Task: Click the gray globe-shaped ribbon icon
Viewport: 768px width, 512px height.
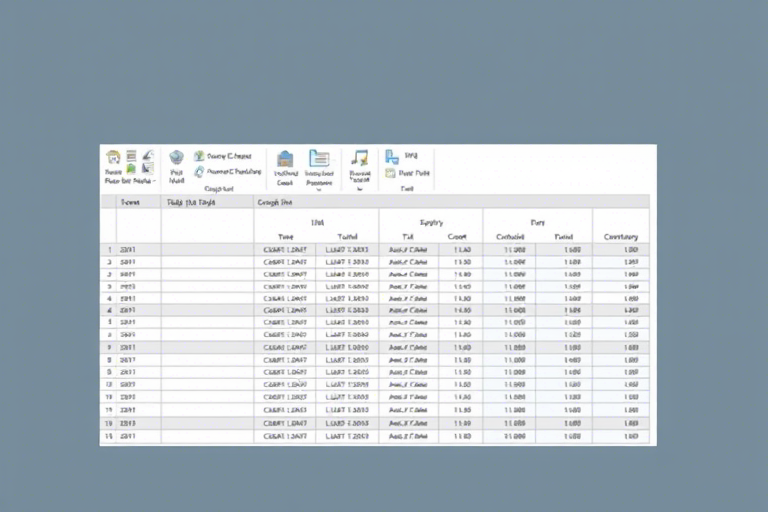Action: pyautogui.click(x=176, y=158)
